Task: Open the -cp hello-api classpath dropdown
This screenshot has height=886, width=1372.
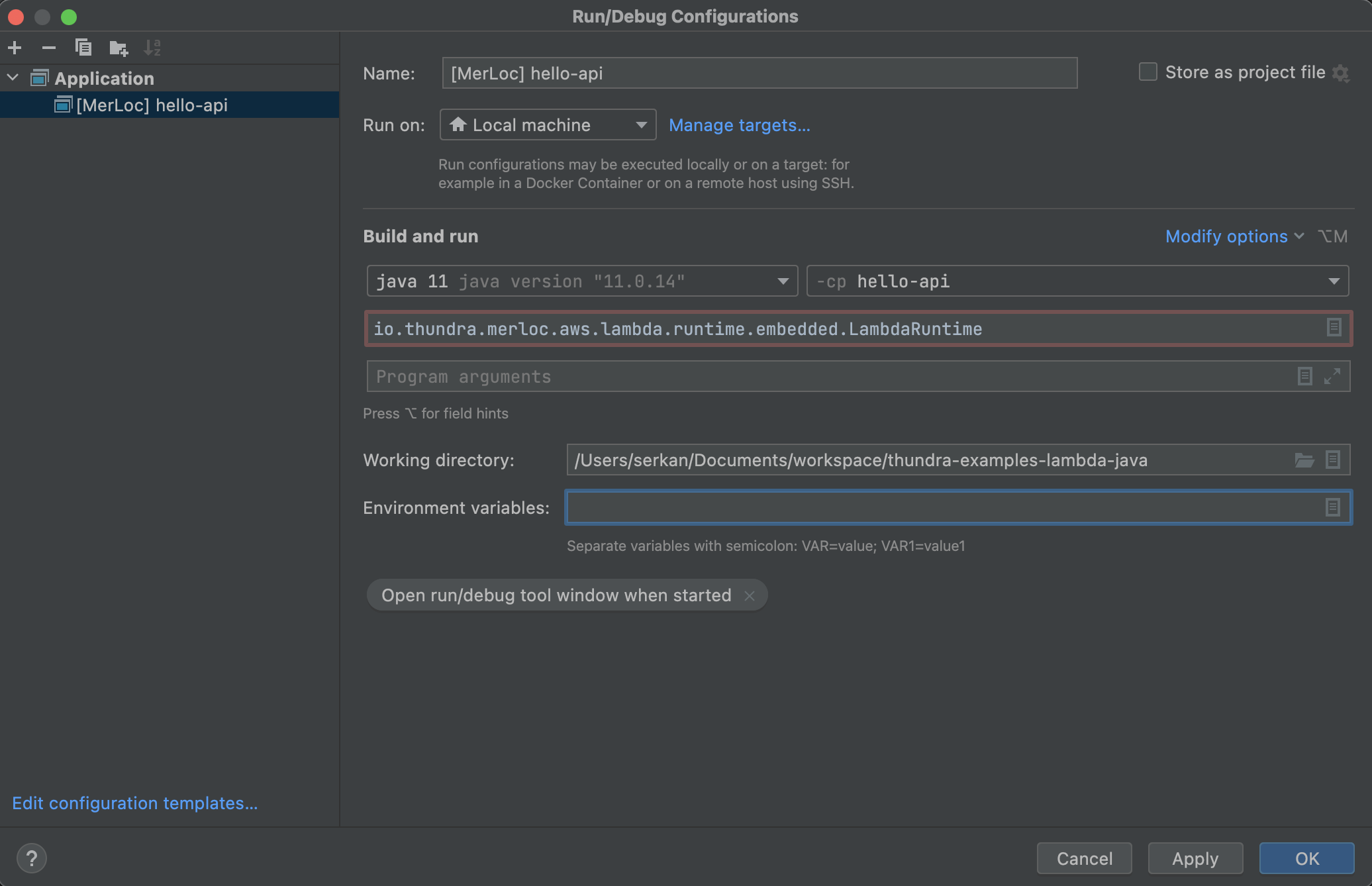Action: (x=1077, y=281)
